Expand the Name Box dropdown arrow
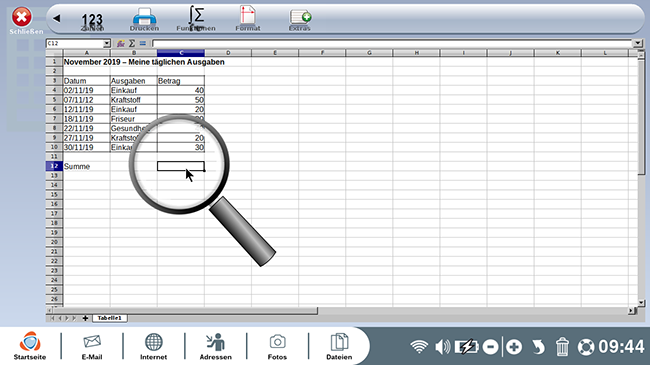Image resolution: width=650 pixels, height=365 pixels. (x=107, y=44)
